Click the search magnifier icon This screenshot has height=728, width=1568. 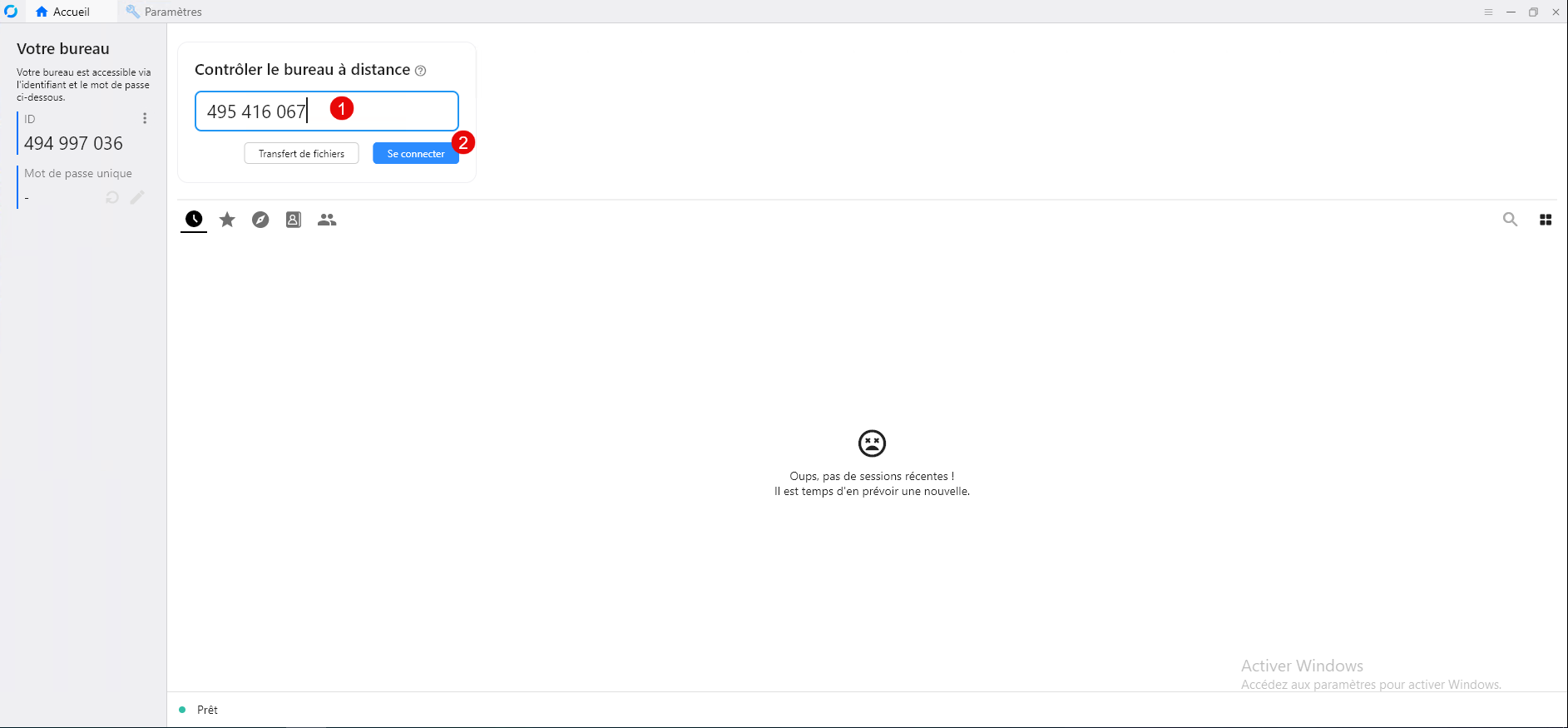(1510, 220)
